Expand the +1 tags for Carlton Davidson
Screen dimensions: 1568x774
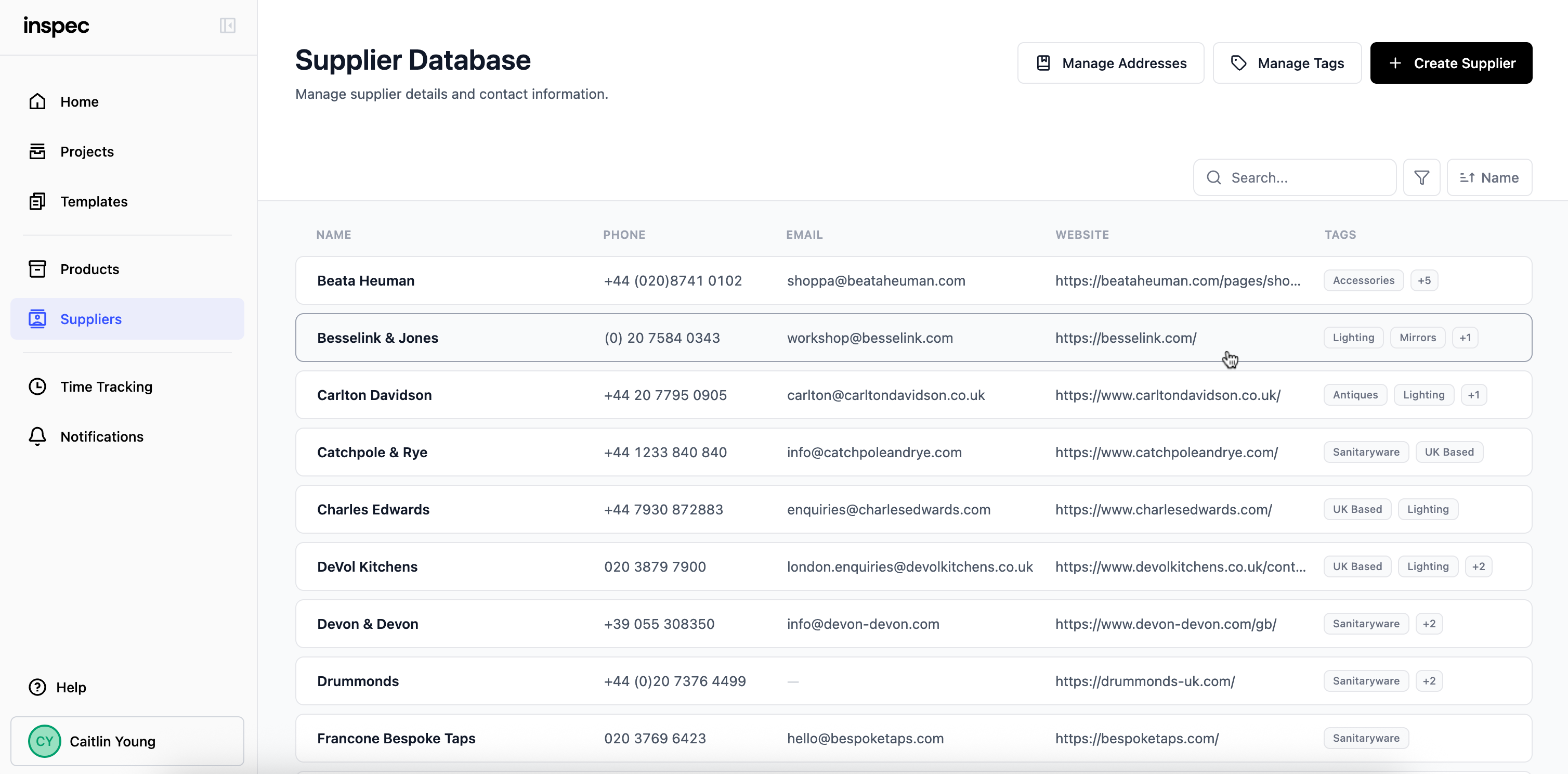(x=1474, y=395)
